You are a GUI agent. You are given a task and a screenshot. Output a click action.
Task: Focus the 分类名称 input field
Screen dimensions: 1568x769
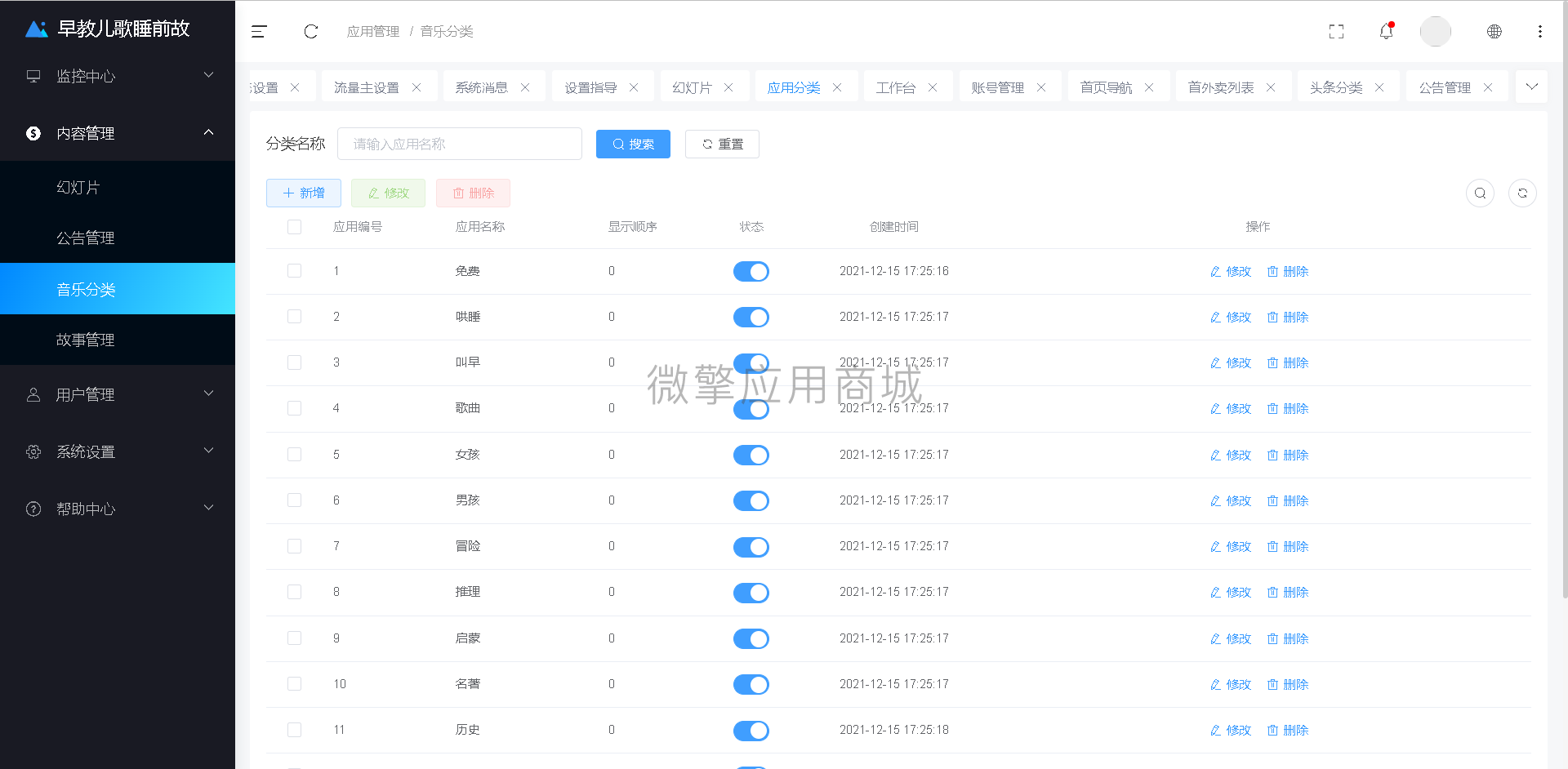coord(460,144)
